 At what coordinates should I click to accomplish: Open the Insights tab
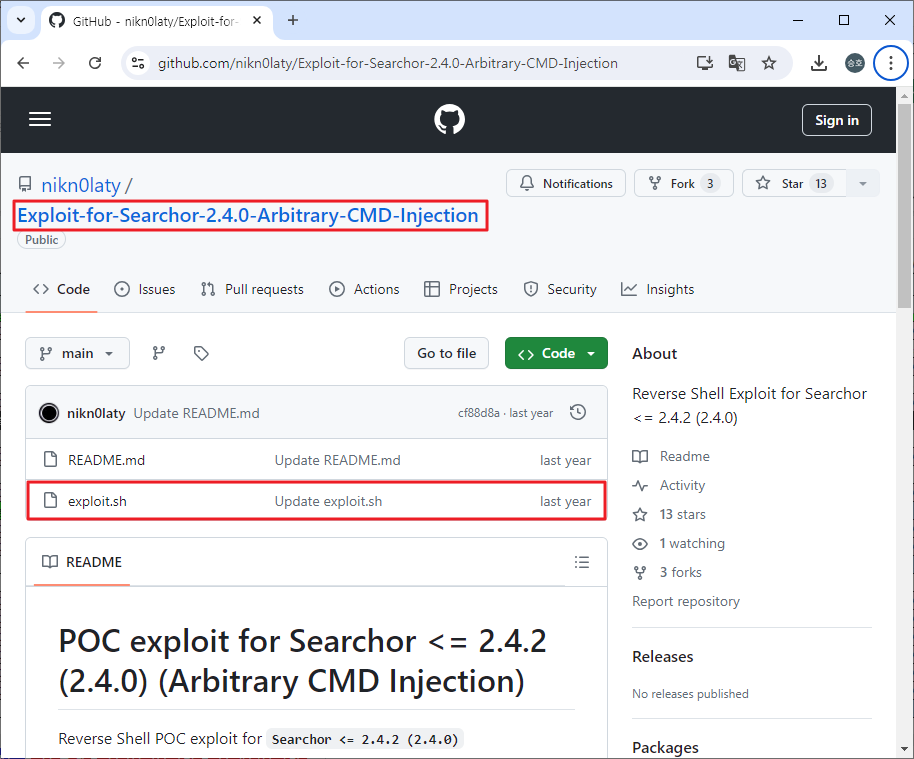(x=658, y=289)
